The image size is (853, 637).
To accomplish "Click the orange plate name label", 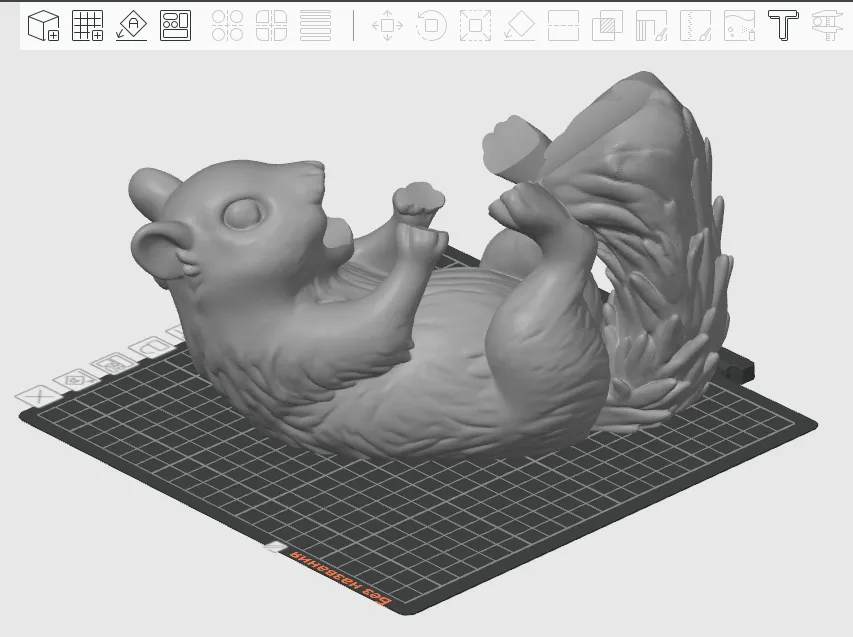I will click(x=340, y=577).
